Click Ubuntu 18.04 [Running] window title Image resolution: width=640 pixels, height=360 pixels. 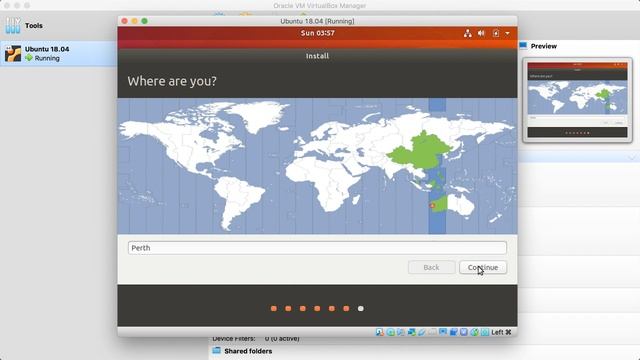pyautogui.click(x=317, y=21)
